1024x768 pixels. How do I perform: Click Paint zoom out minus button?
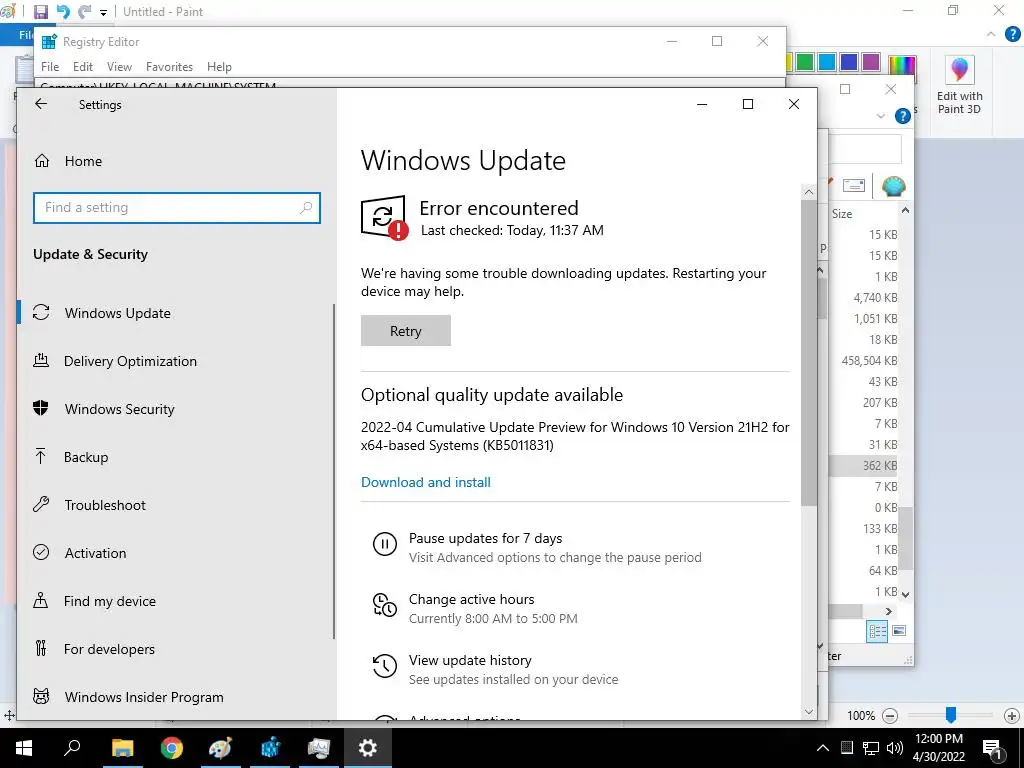(x=890, y=716)
